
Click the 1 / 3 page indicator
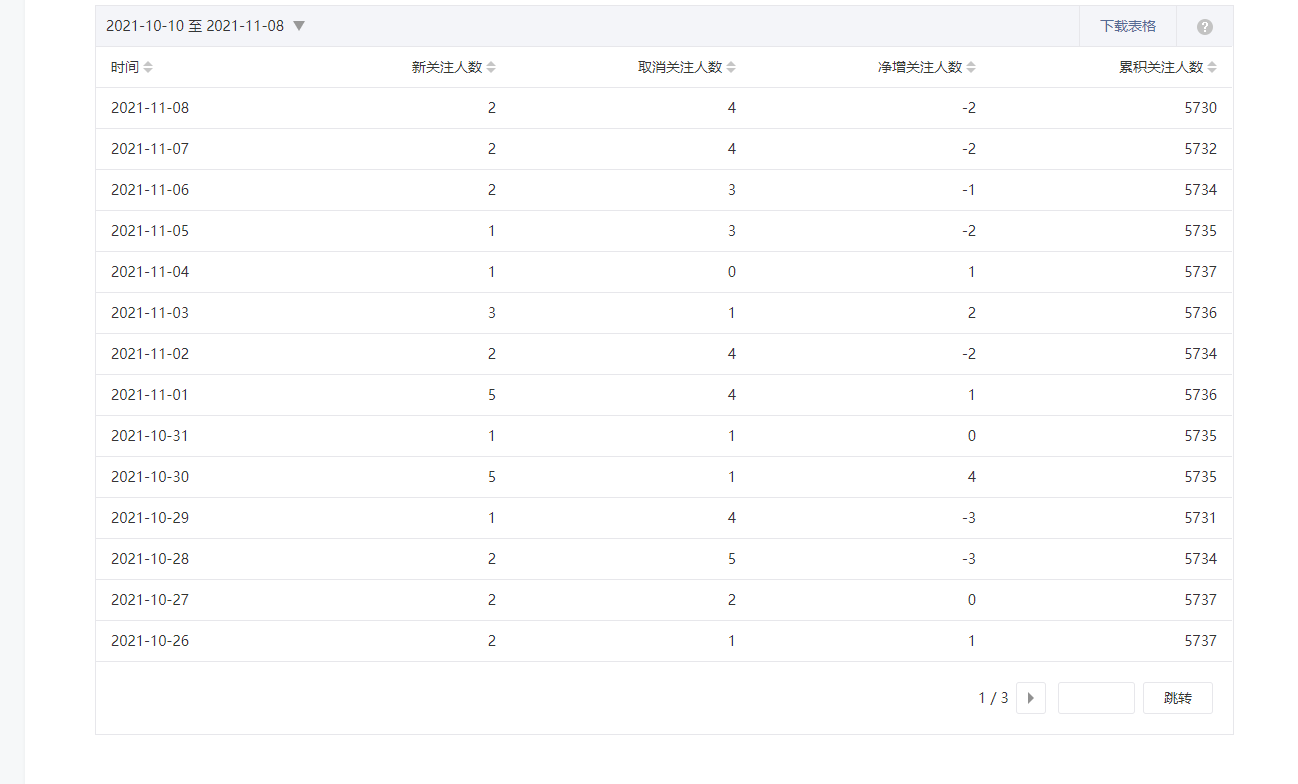click(x=993, y=698)
